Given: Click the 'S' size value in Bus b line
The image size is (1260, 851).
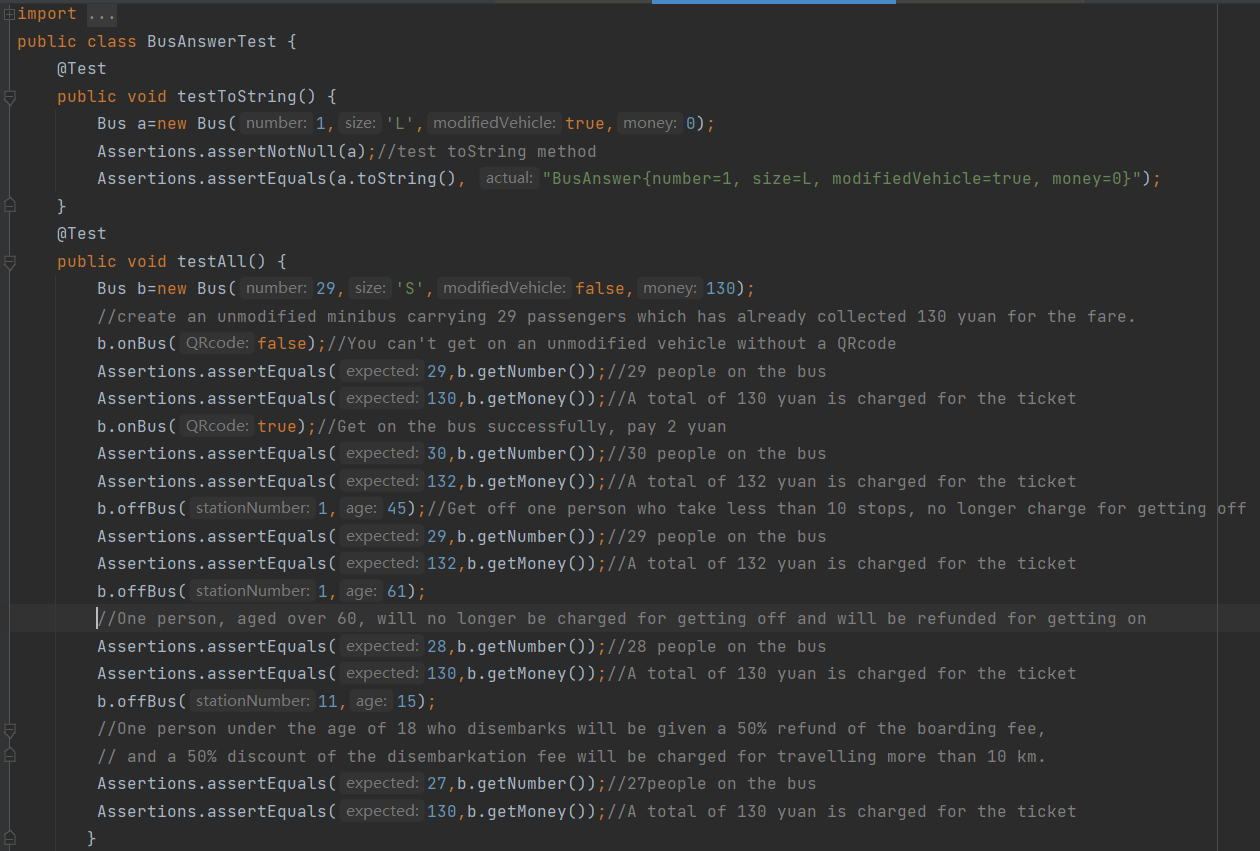Looking at the screenshot, I should click(x=411, y=289).
